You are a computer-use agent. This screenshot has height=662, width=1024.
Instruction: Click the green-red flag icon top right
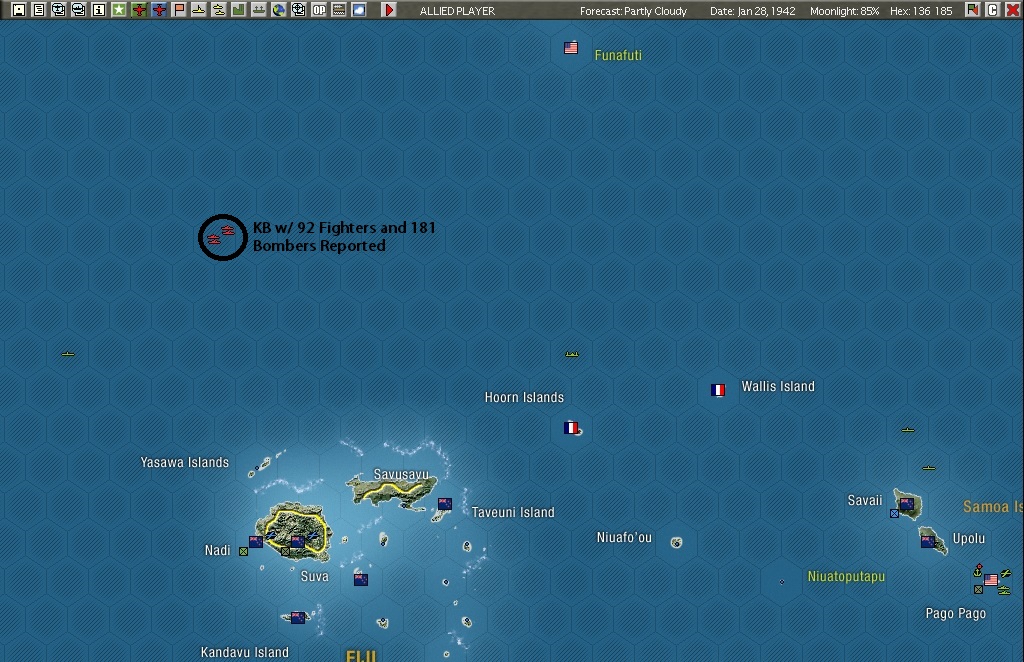973,10
